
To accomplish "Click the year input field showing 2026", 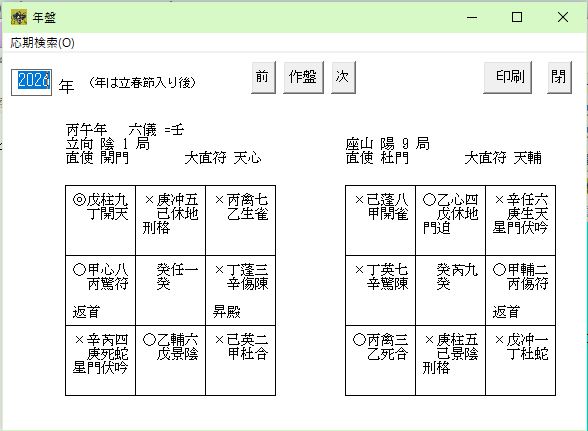I will tap(32, 83).
